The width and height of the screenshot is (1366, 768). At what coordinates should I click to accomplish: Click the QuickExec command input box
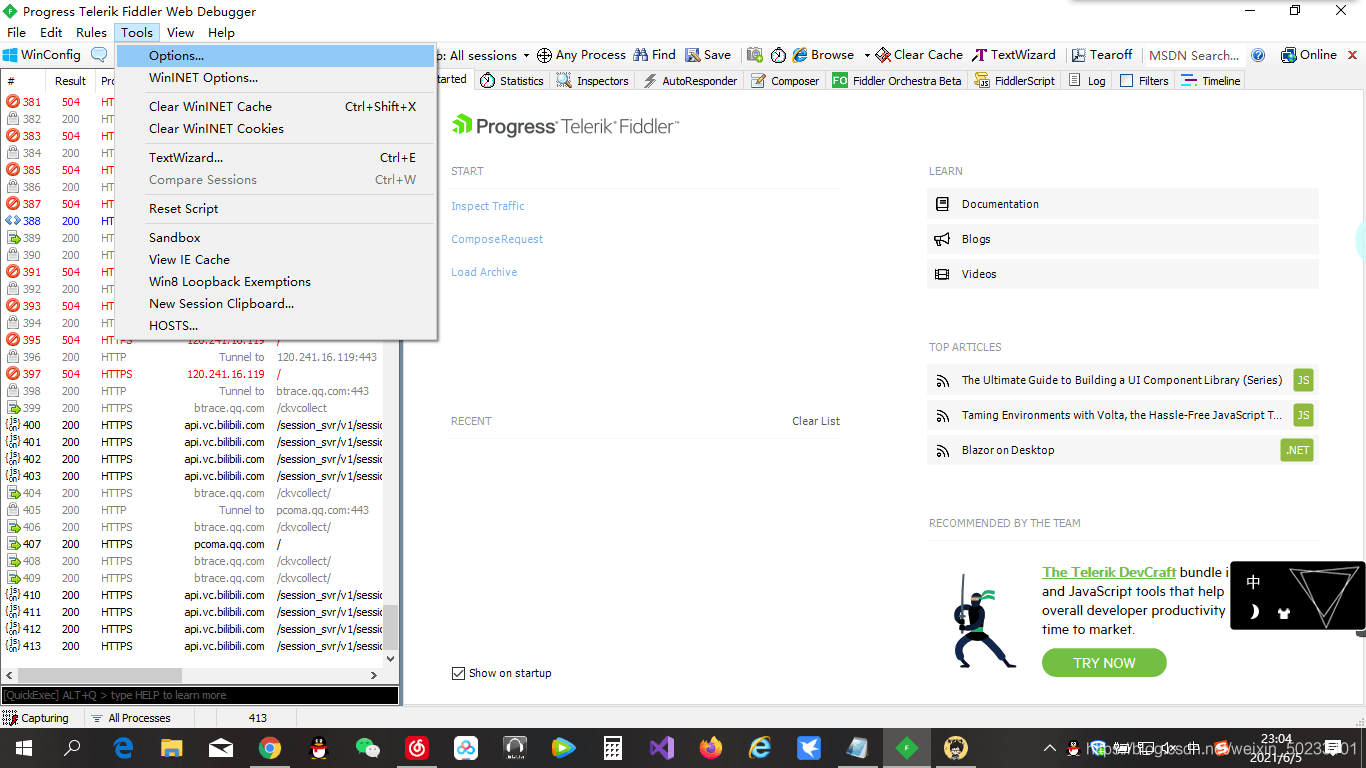200,695
